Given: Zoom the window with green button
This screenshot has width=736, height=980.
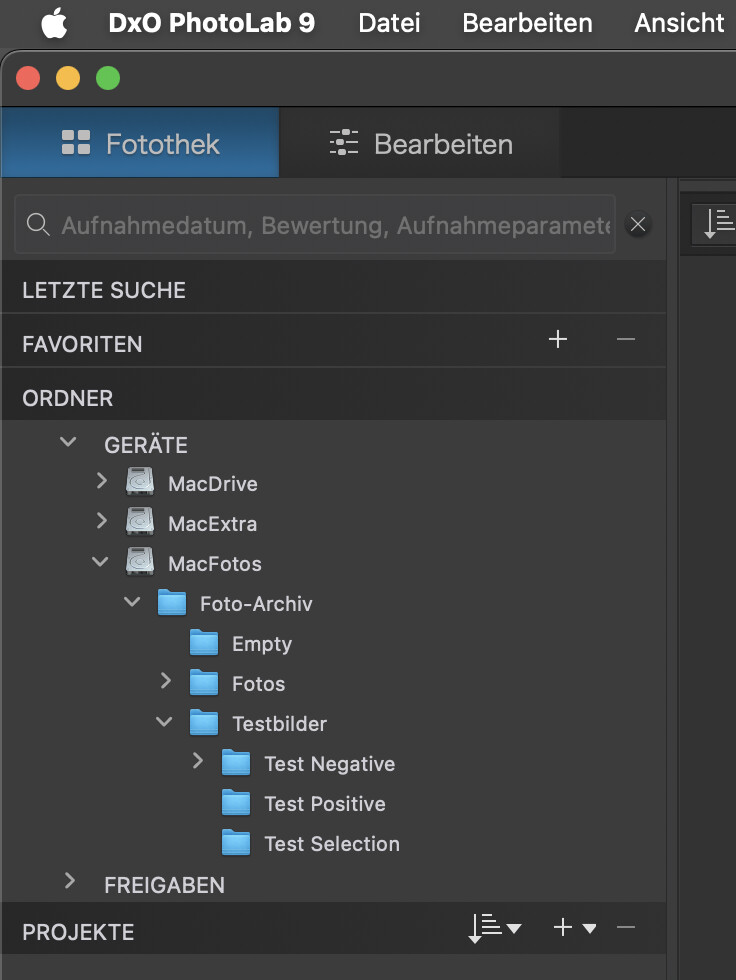Looking at the screenshot, I should point(108,78).
